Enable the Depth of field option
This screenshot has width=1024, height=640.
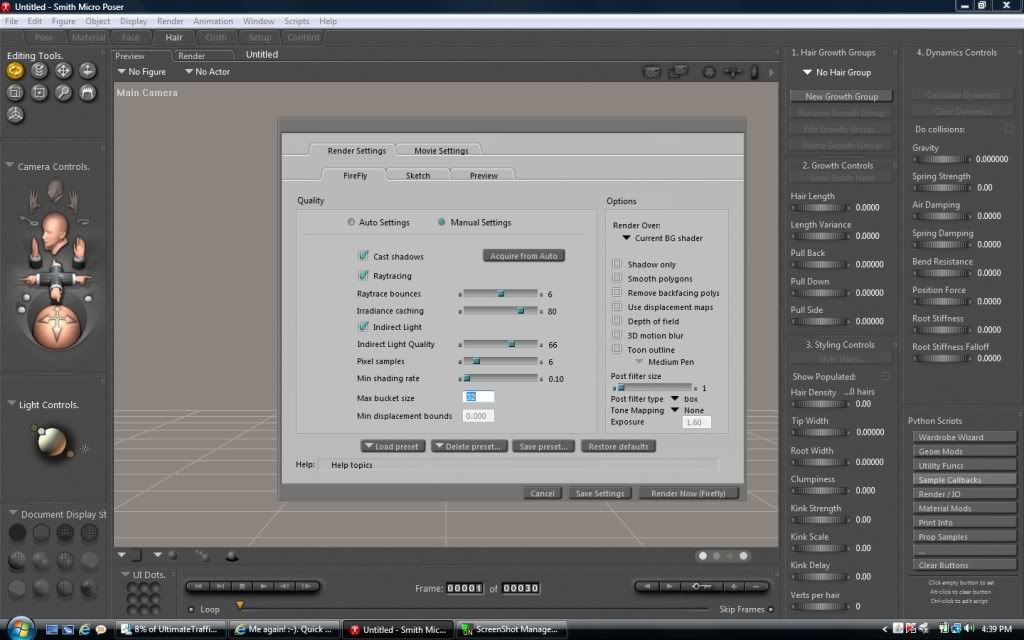[x=617, y=321]
